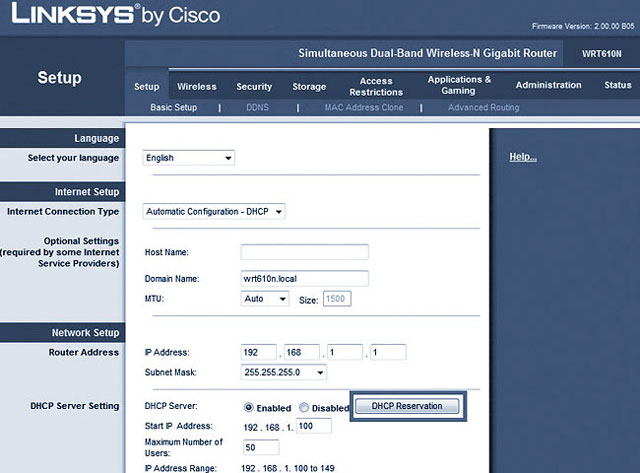The width and height of the screenshot is (640, 473).
Task: Click the Language section heading
Action: 97,138
